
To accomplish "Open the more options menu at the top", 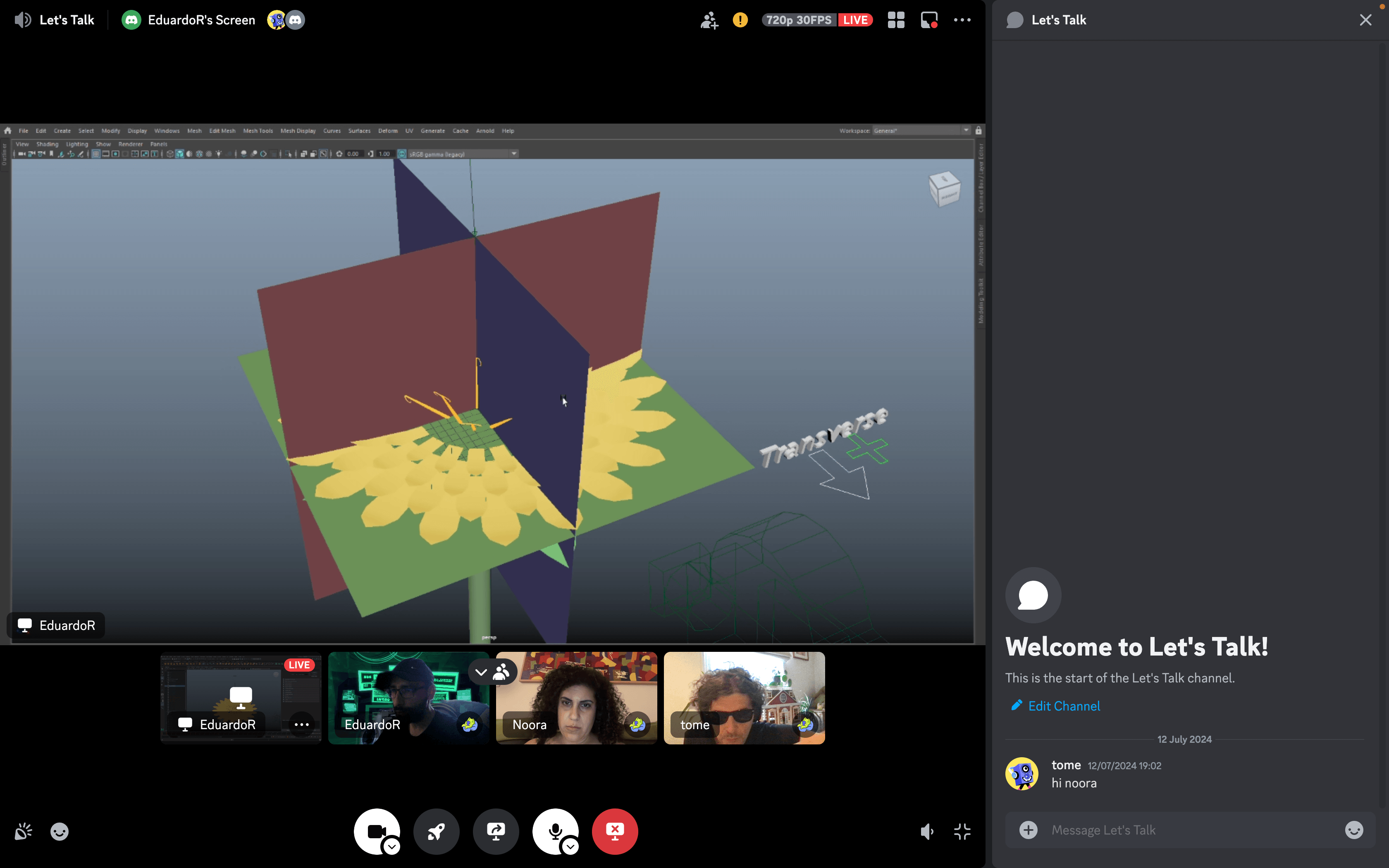I will point(962,20).
